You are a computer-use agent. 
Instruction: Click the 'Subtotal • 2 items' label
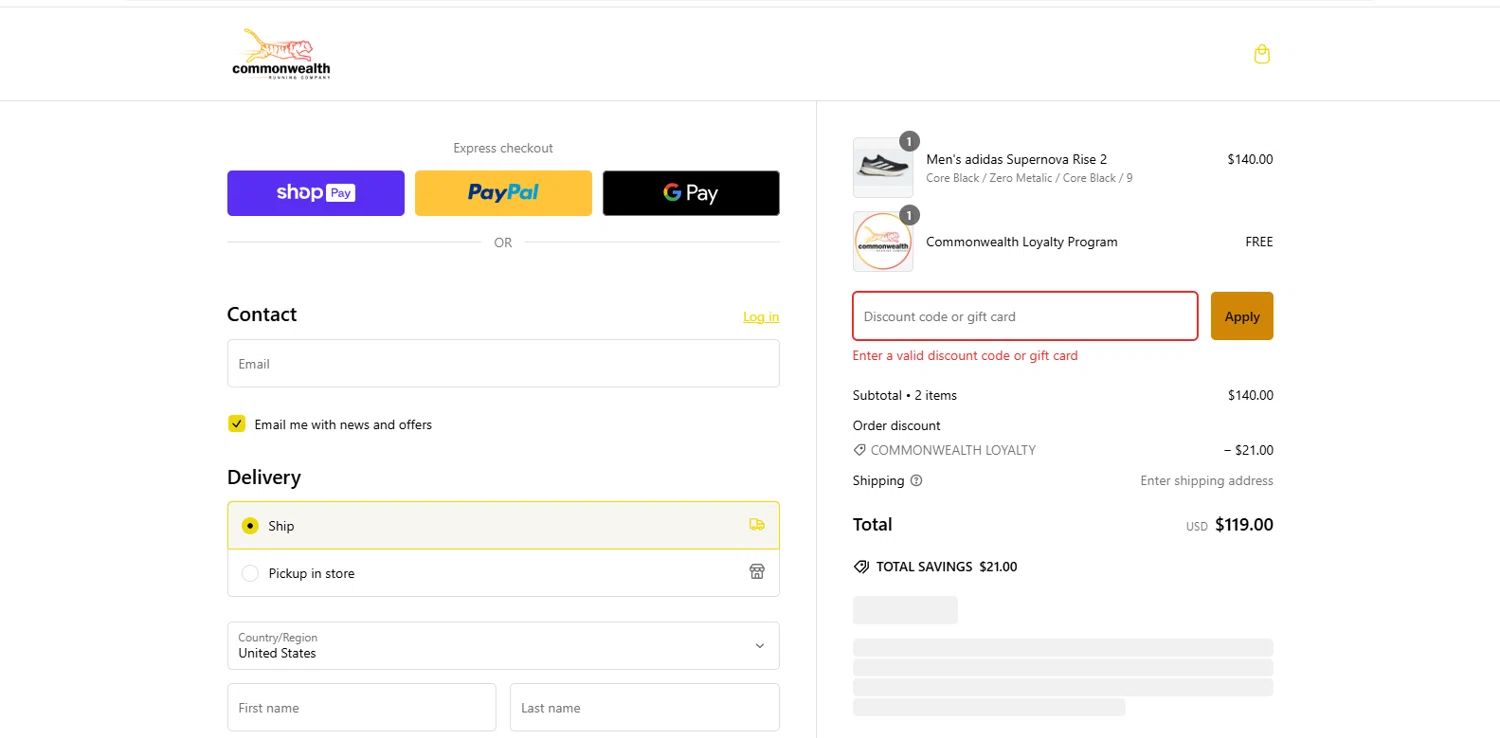(905, 395)
